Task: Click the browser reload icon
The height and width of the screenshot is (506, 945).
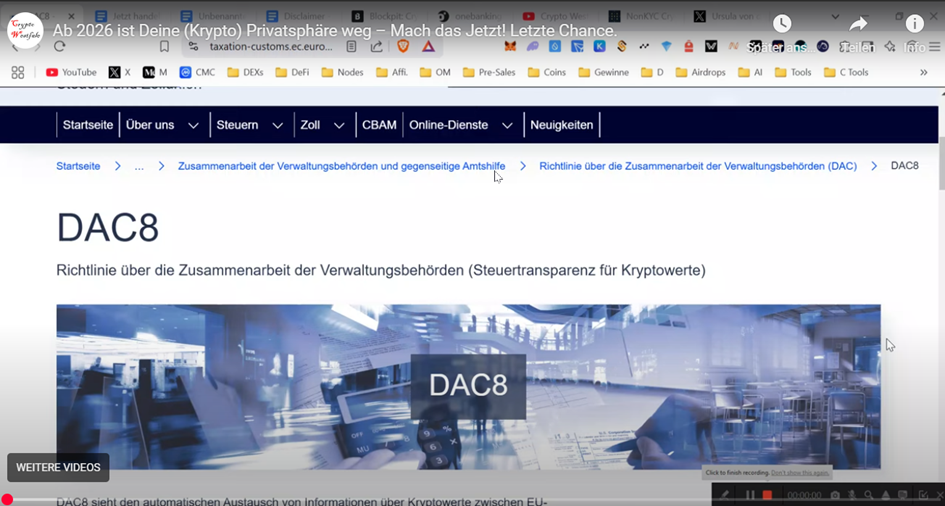Action: coord(60,46)
